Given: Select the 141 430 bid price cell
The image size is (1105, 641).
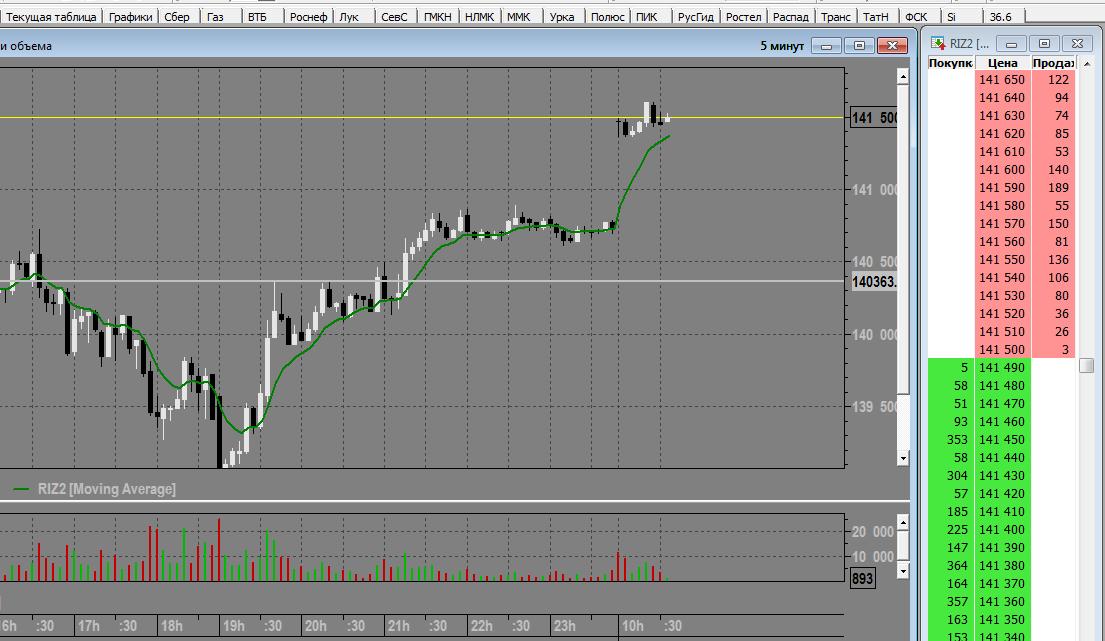Looking at the screenshot, I should click(x=1002, y=475).
